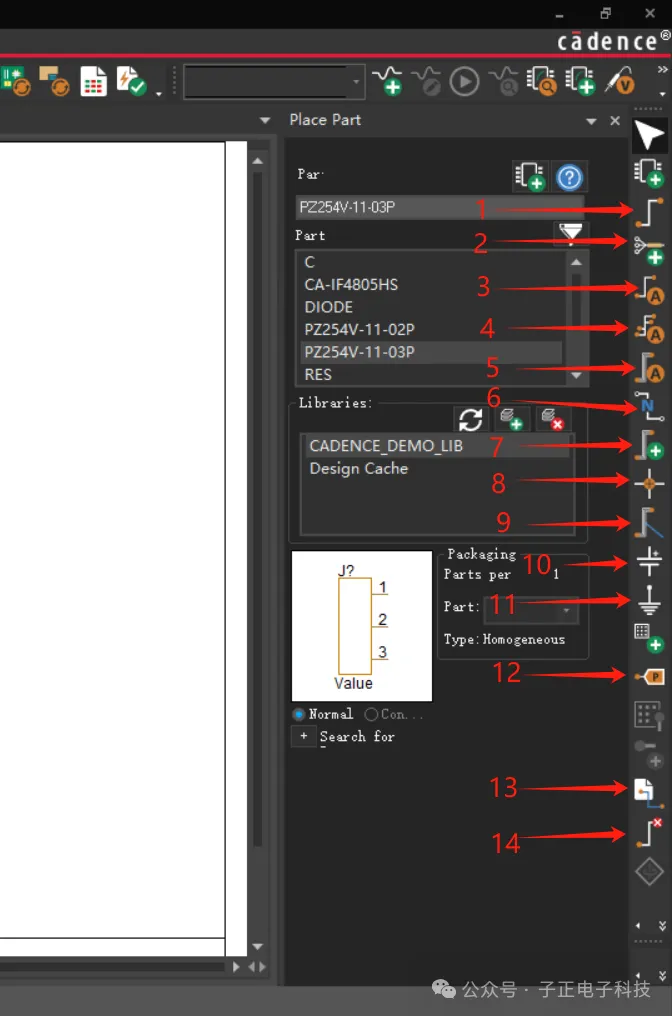Viewport: 672px width, 1016px height.
Task: Refresh the part libraries
Action: click(470, 420)
